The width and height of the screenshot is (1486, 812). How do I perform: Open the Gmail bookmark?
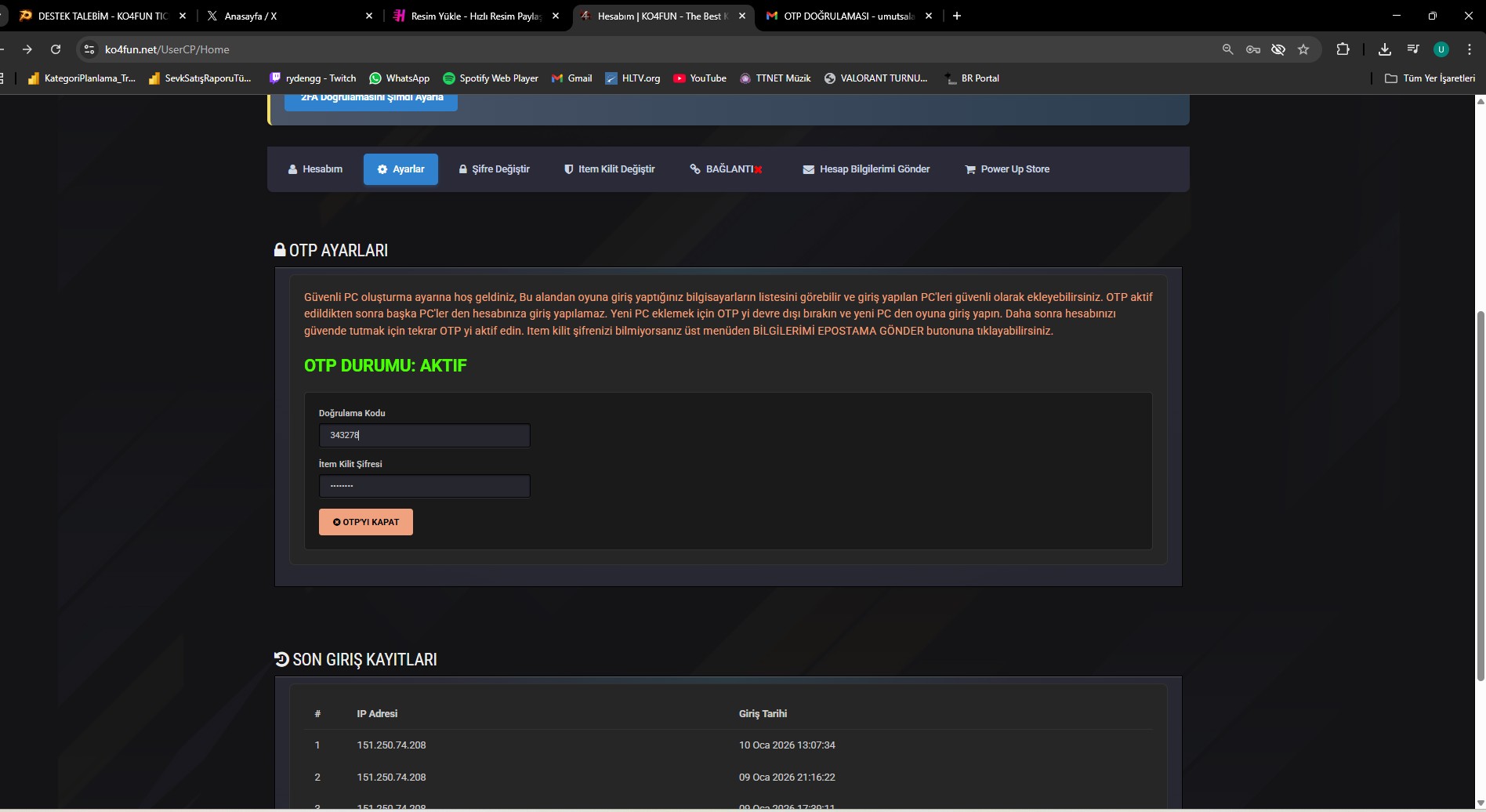pyautogui.click(x=572, y=78)
